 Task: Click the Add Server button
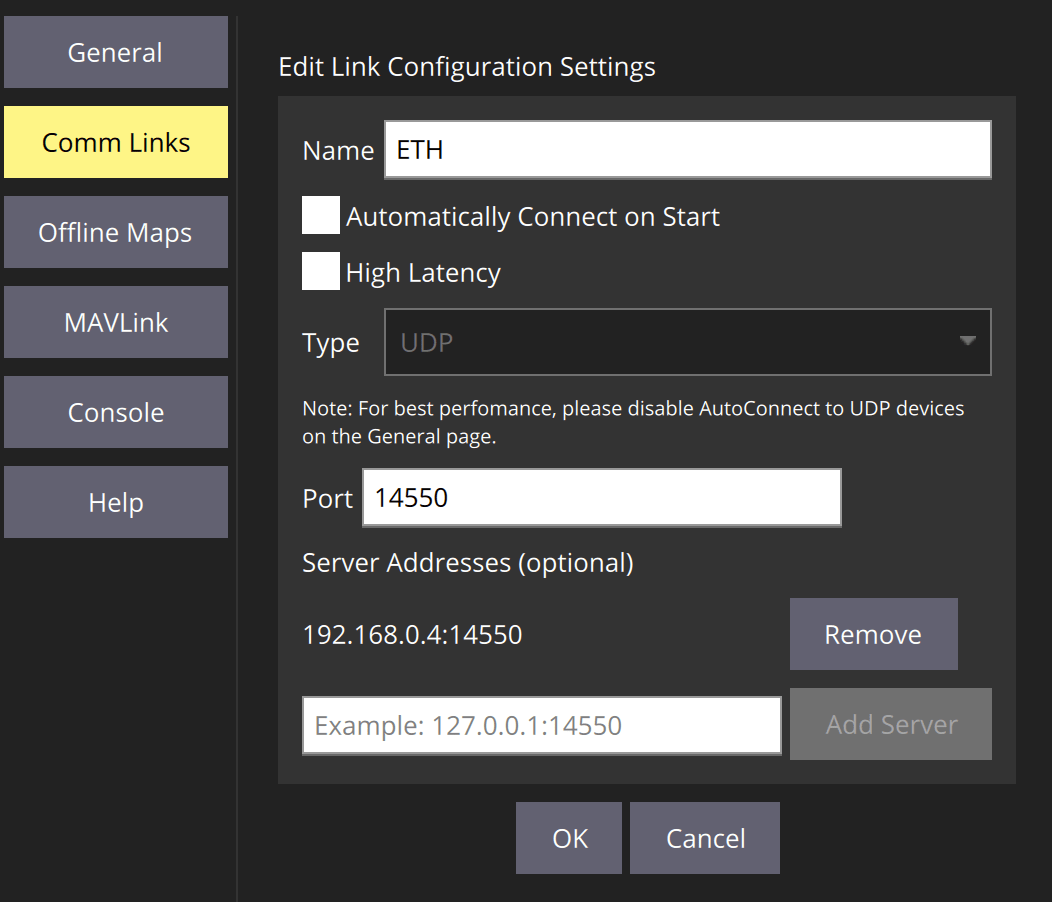click(890, 724)
